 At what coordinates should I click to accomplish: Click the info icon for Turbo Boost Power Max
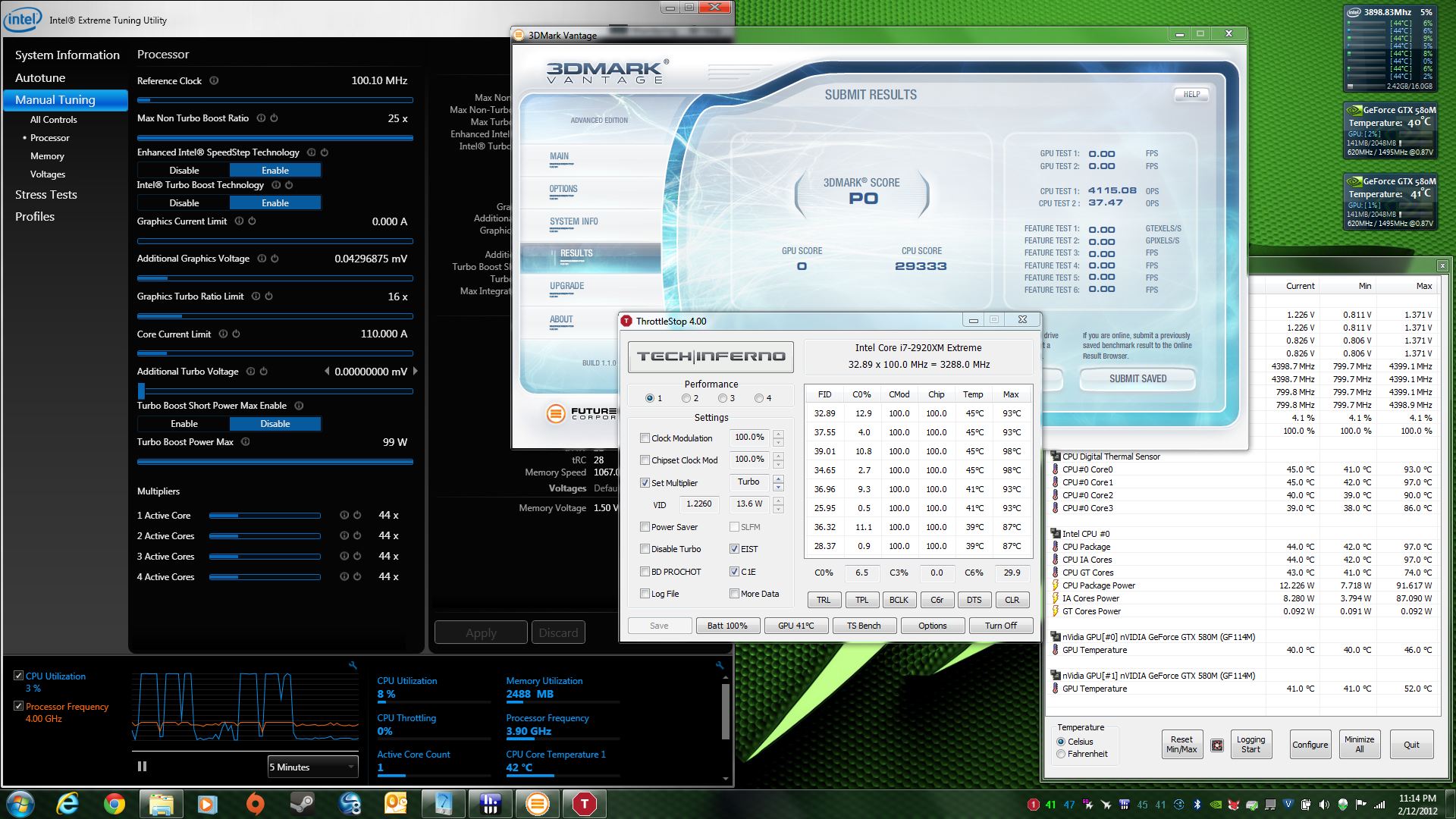[245, 442]
